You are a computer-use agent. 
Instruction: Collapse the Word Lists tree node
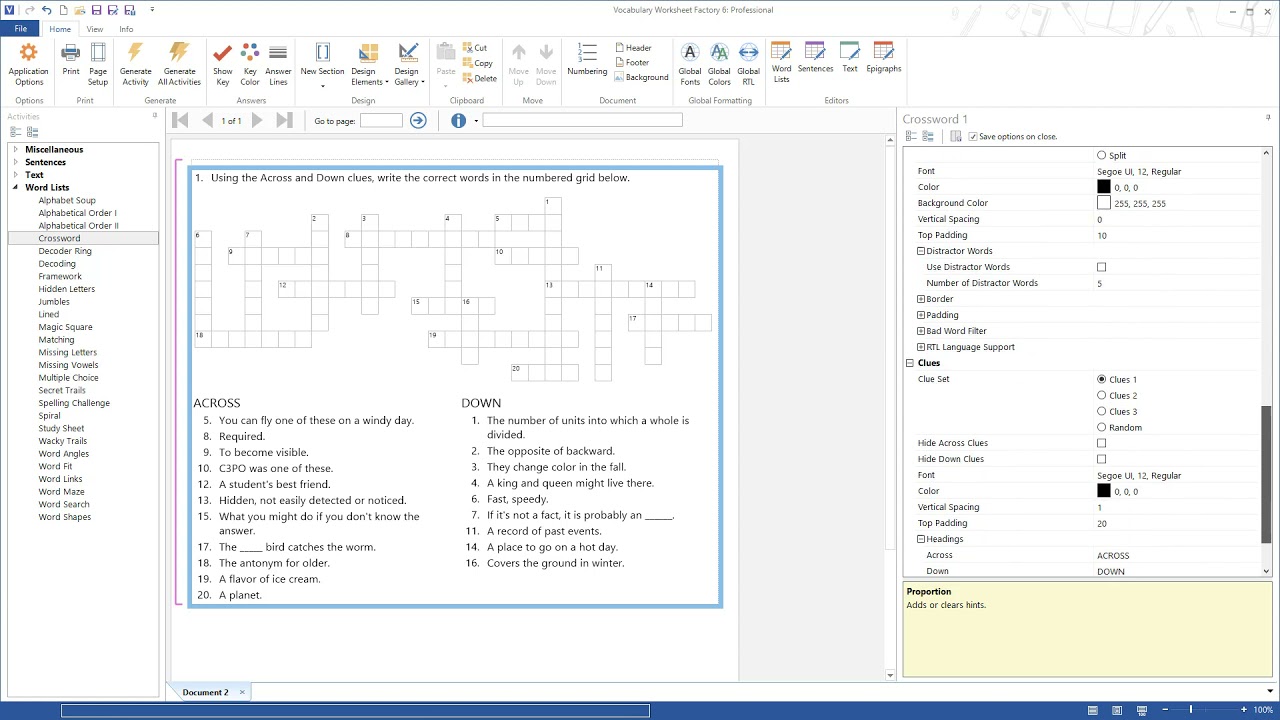[x=15, y=187]
